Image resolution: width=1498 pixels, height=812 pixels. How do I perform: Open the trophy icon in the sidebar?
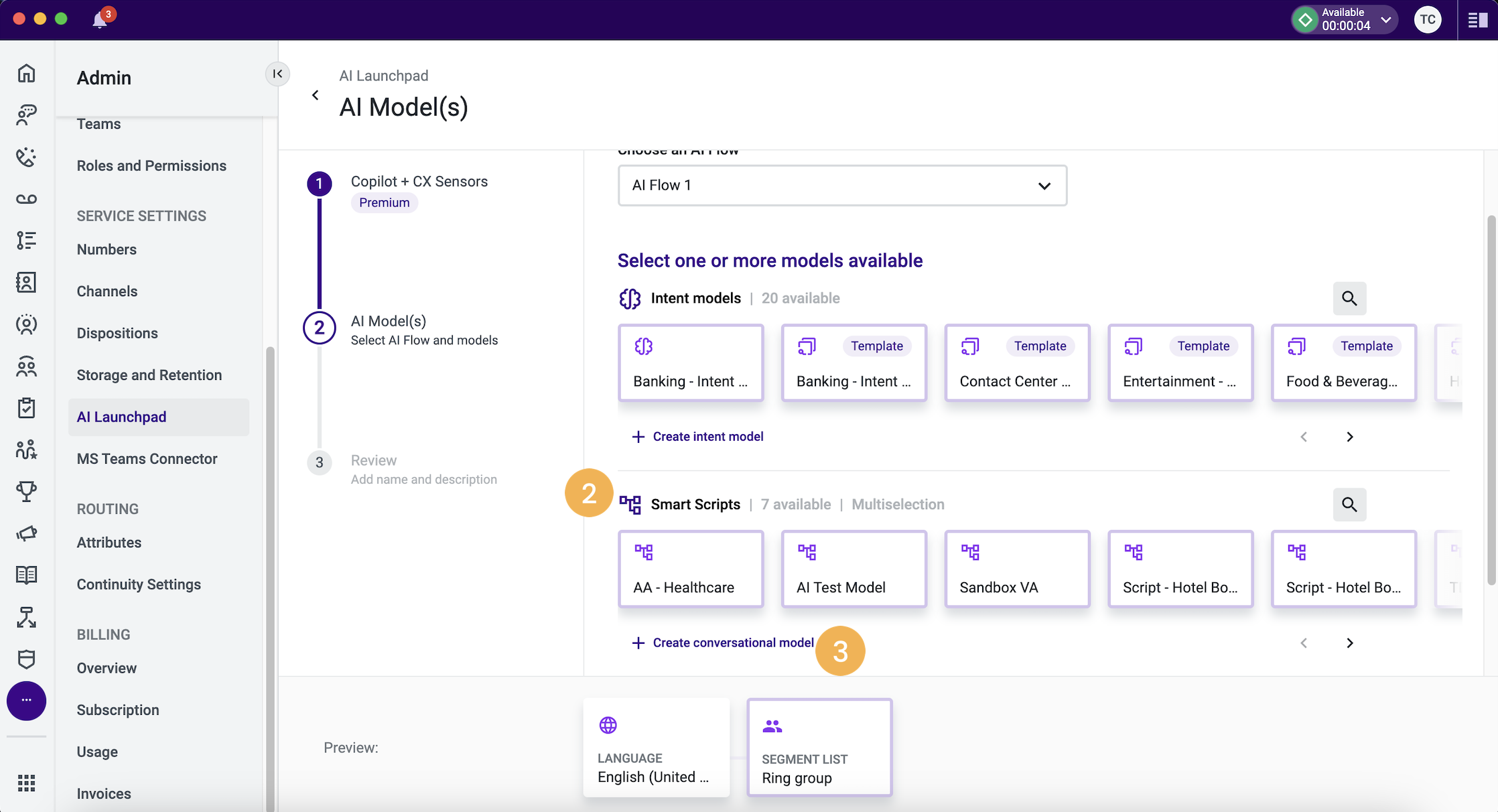(26, 491)
